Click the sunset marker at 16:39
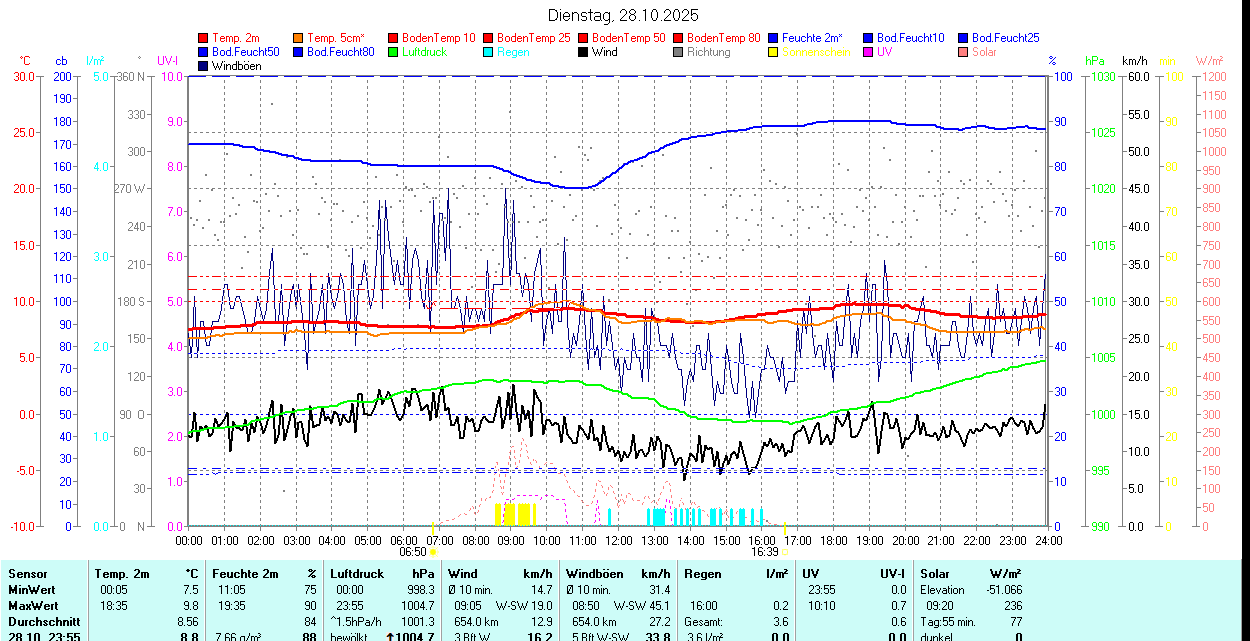Screen dimensions: 1250x641 pyautogui.click(x=784, y=550)
